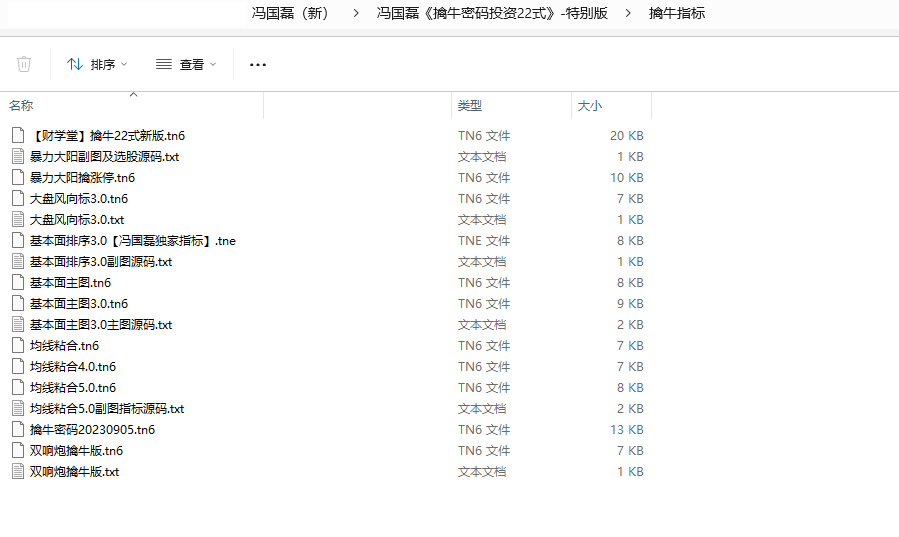The height and width of the screenshot is (537, 899).
Task: Select file name 均线粘合5.0.tn6
Action: [73, 388]
